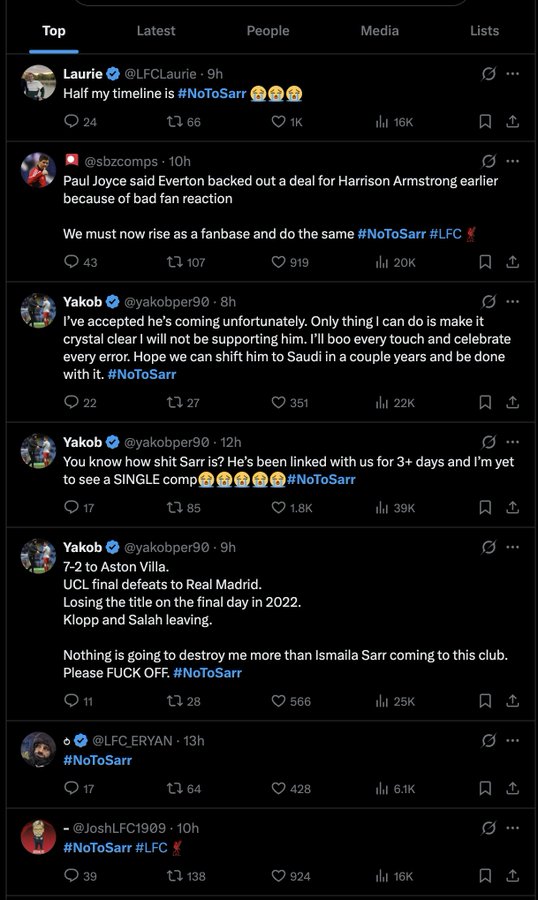Share Yakob's 8h post
This screenshot has height=900, width=538.
[x=512, y=402]
